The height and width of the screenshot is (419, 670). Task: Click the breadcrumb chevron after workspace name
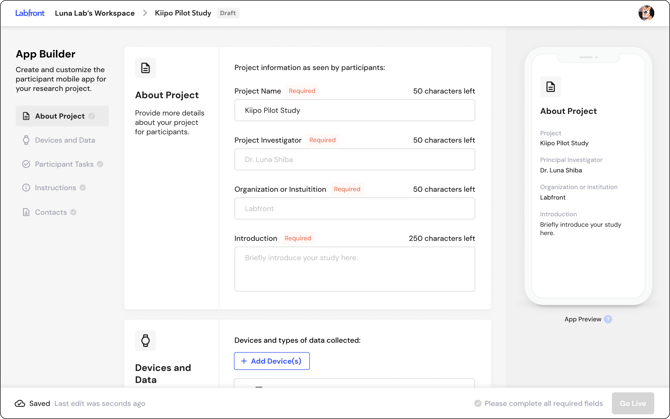(x=145, y=13)
